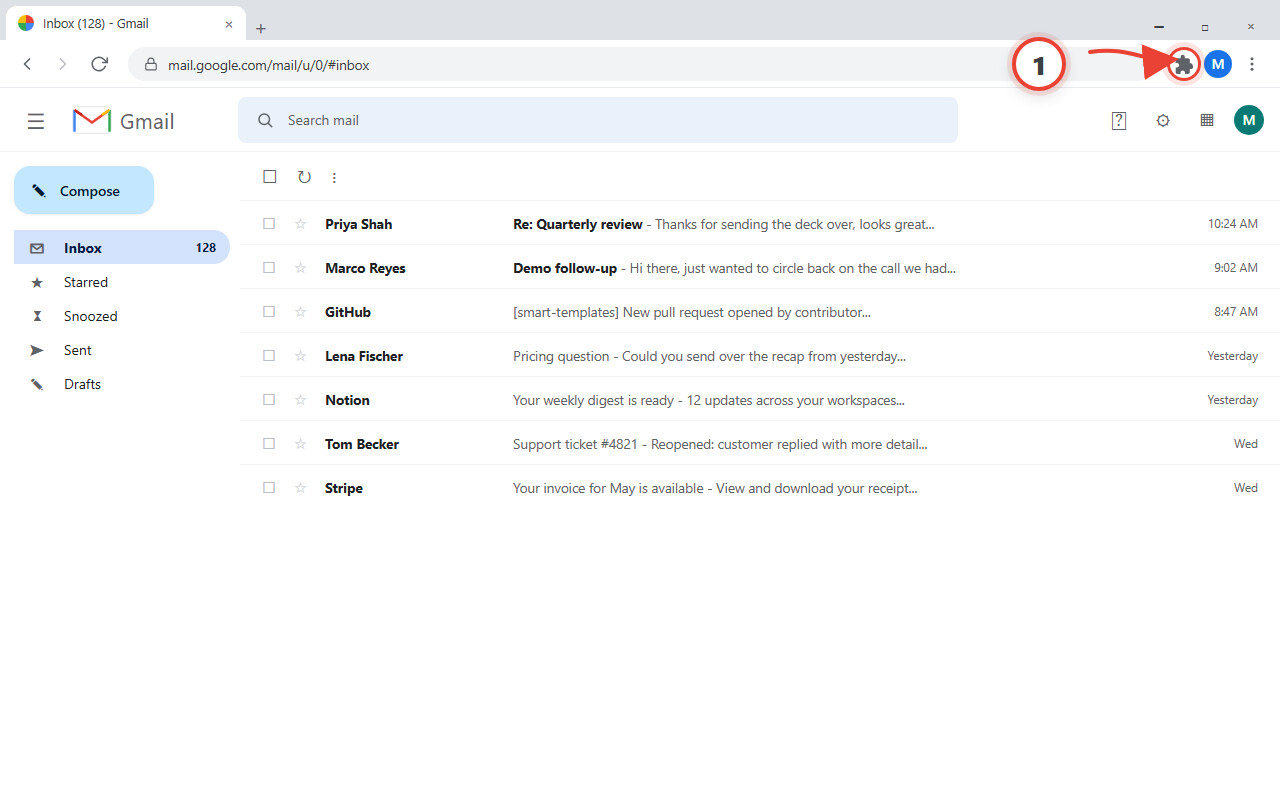Image resolution: width=1280 pixels, height=800 pixels.
Task: Star the Notion email
Action: pos(300,400)
